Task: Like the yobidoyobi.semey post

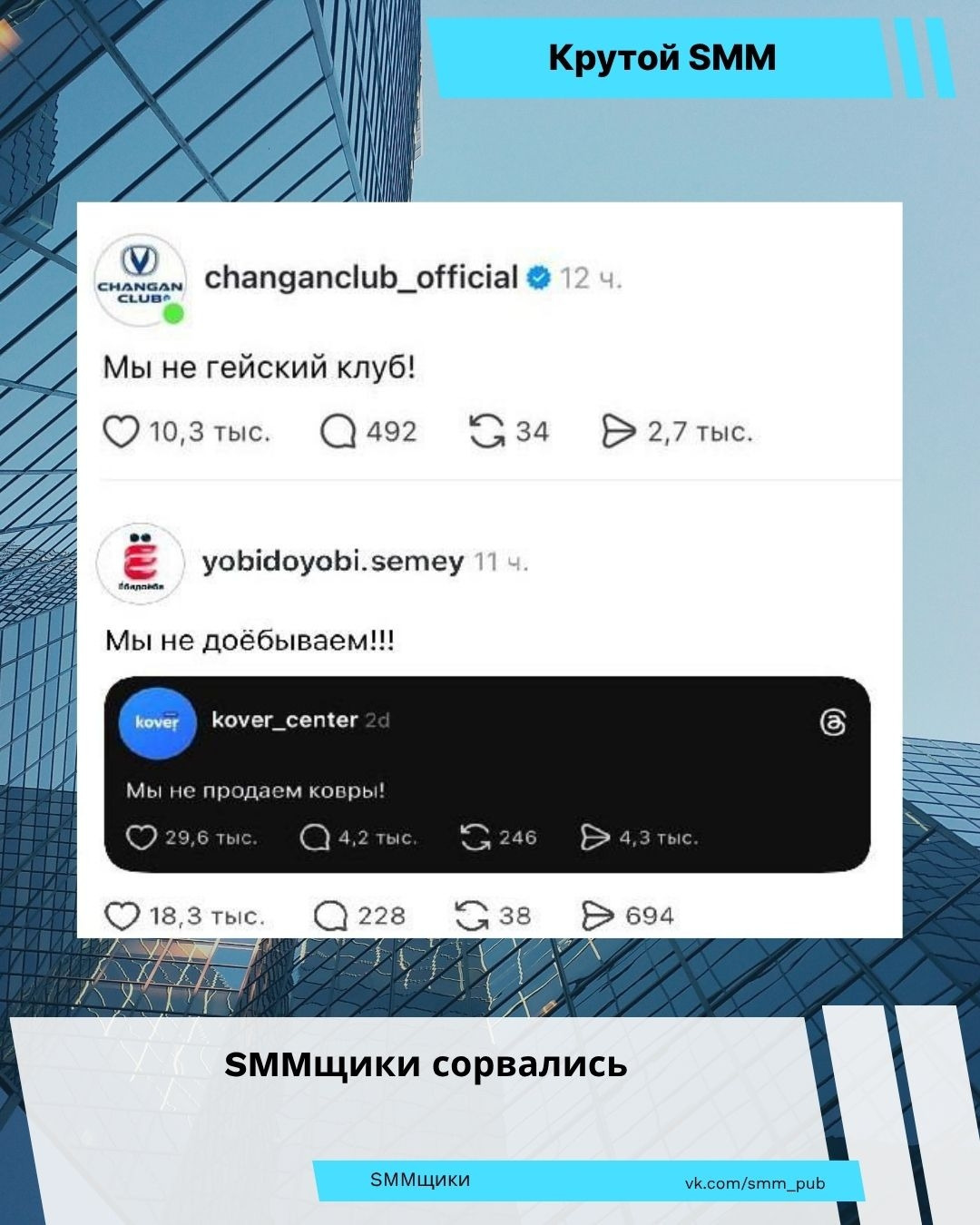Action: pos(122,916)
